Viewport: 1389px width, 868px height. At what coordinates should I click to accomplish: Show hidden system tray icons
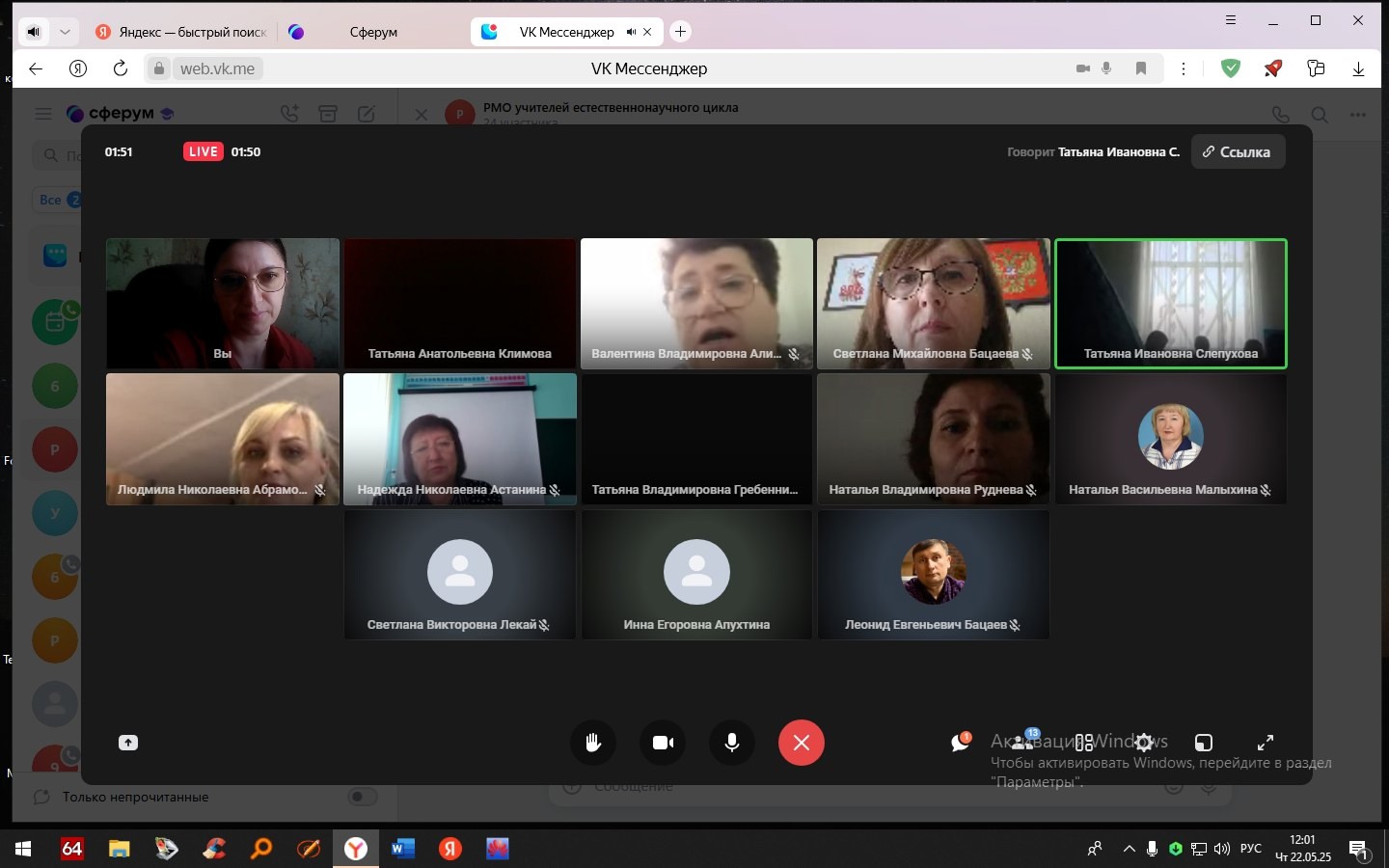[1129, 849]
